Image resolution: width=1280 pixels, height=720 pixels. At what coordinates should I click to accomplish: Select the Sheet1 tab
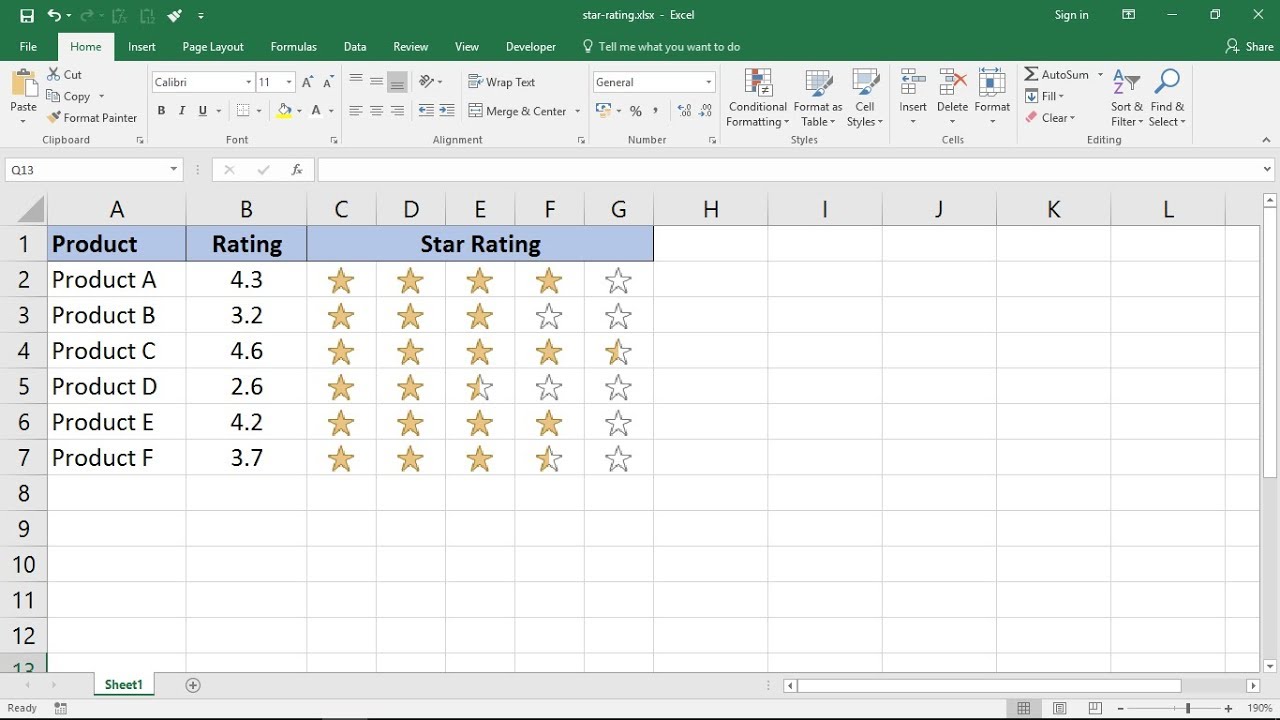pos(124,685)
